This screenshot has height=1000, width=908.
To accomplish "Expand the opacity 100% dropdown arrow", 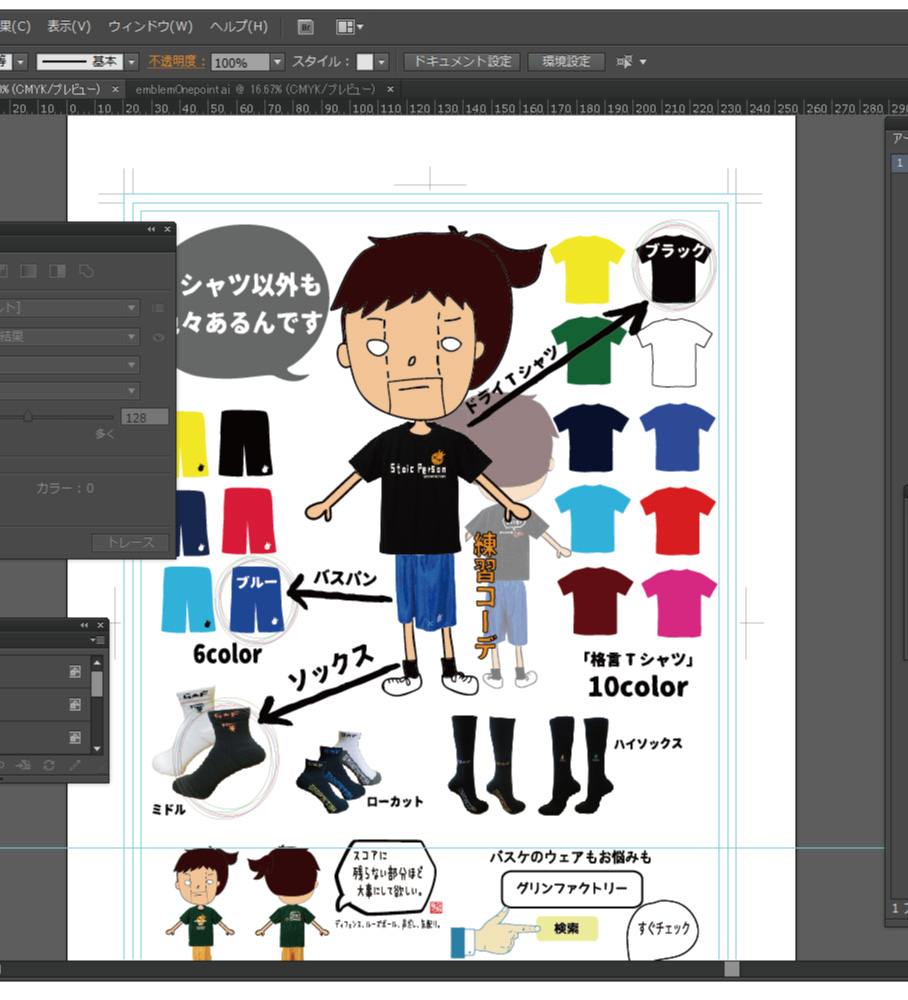I will coord(278,62).
